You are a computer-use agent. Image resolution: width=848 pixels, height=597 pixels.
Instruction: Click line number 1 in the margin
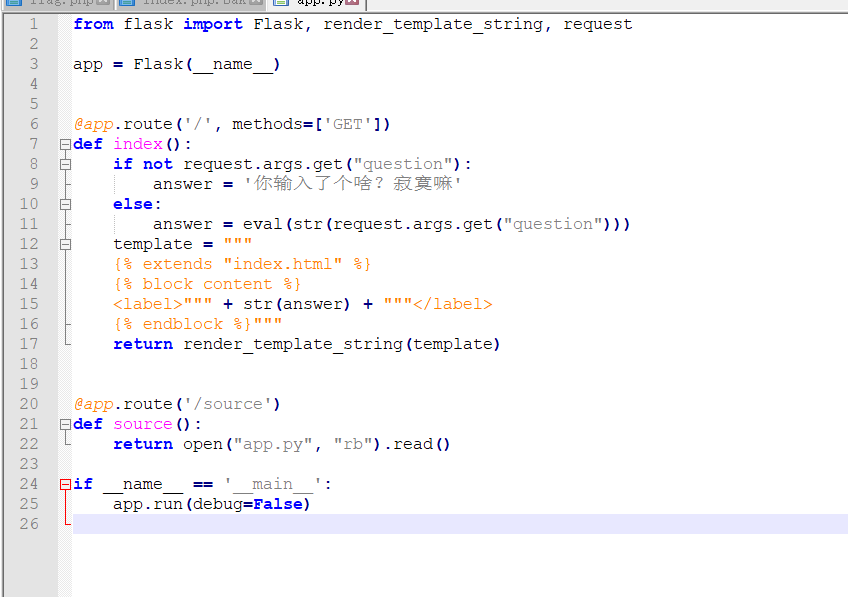(x=34, y=24)
